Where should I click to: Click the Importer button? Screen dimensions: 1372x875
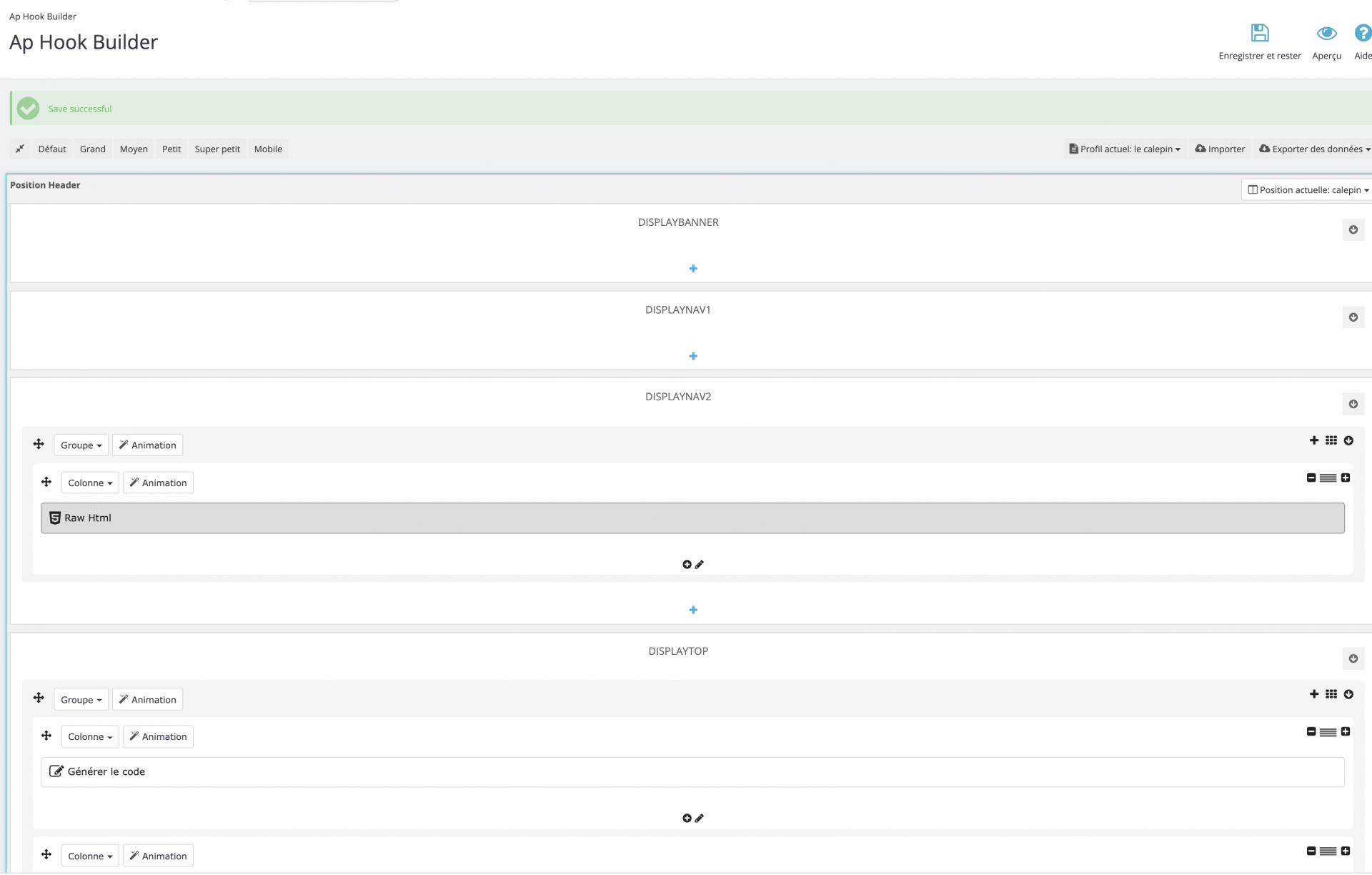(1220, 149)
